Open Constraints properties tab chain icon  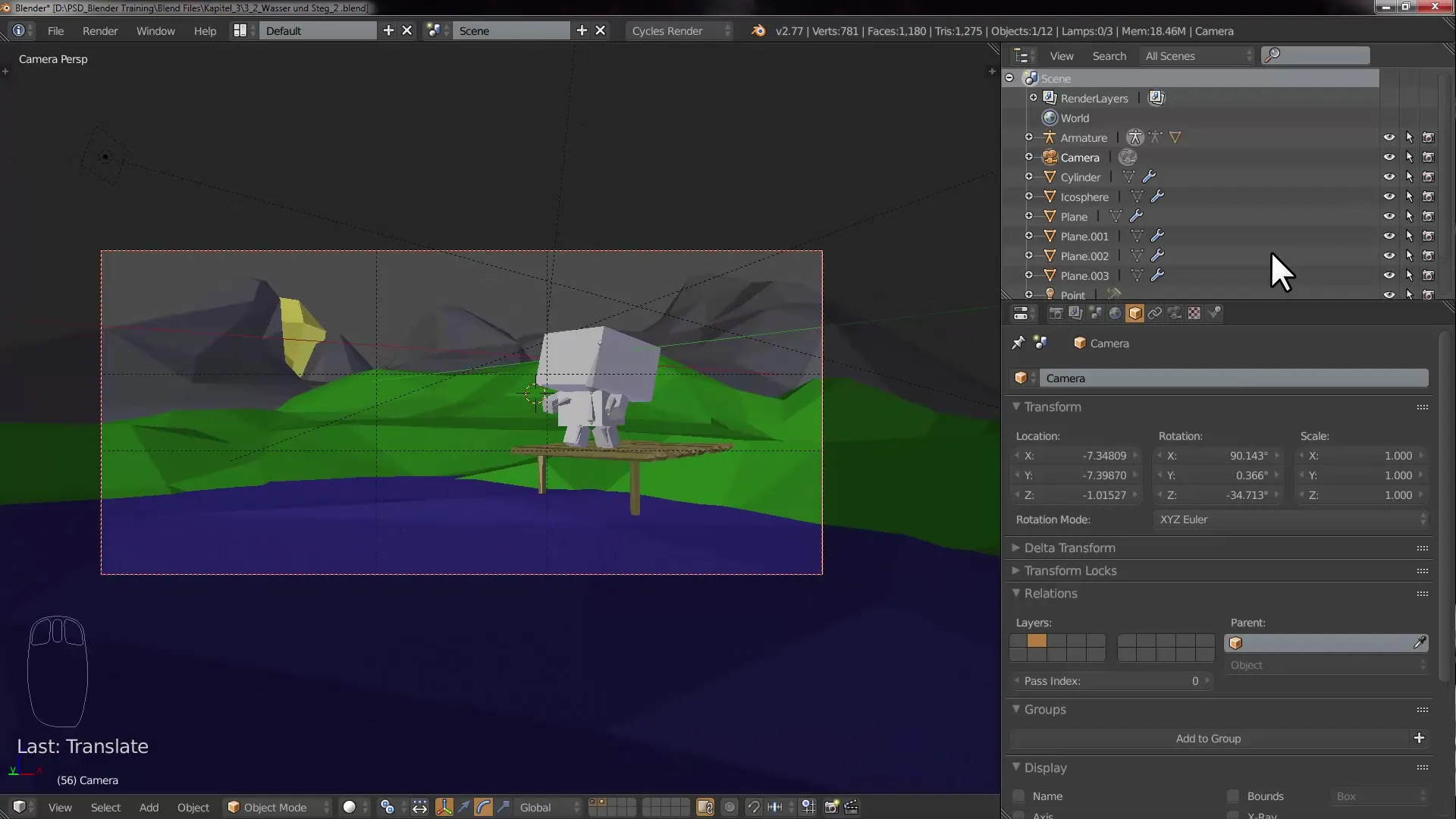[x=1154, y=313]
